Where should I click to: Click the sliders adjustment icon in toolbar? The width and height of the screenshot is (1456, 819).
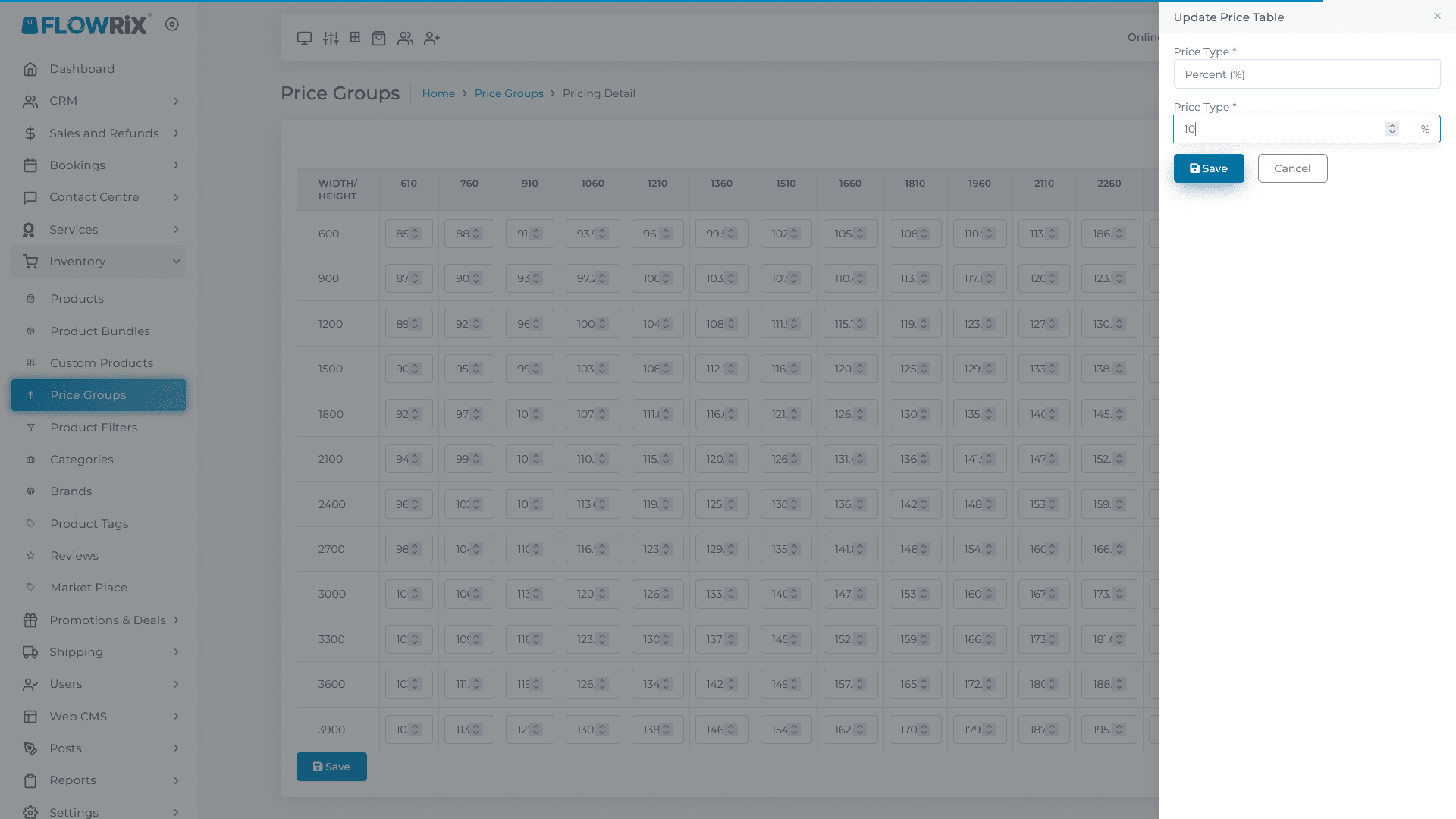[x=331, y=38]
